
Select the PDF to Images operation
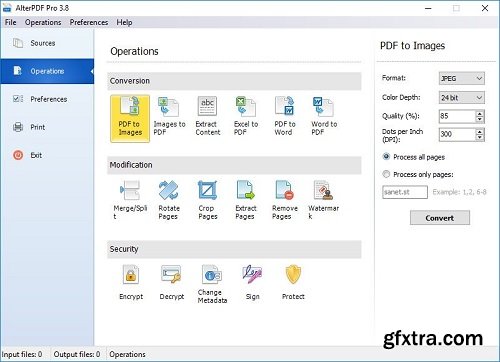click(130, 119)
